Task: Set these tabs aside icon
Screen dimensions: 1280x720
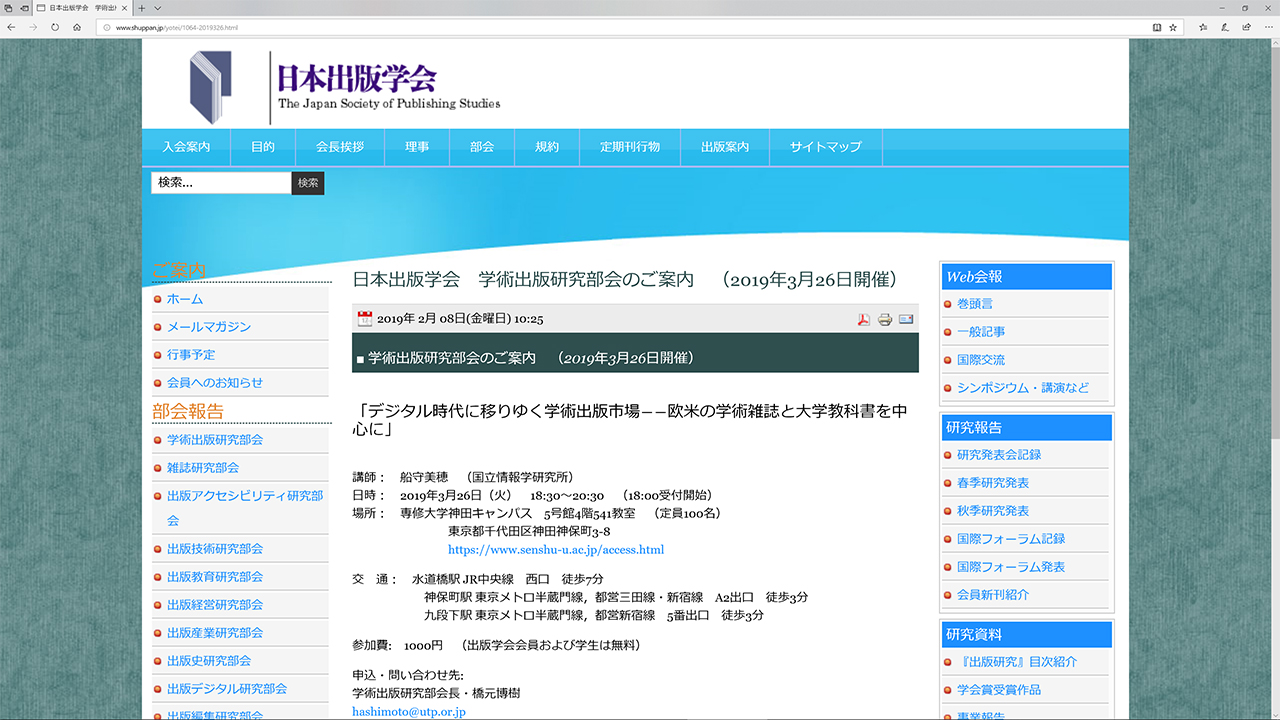Action: pyautogui.click(x=26, y=8)
